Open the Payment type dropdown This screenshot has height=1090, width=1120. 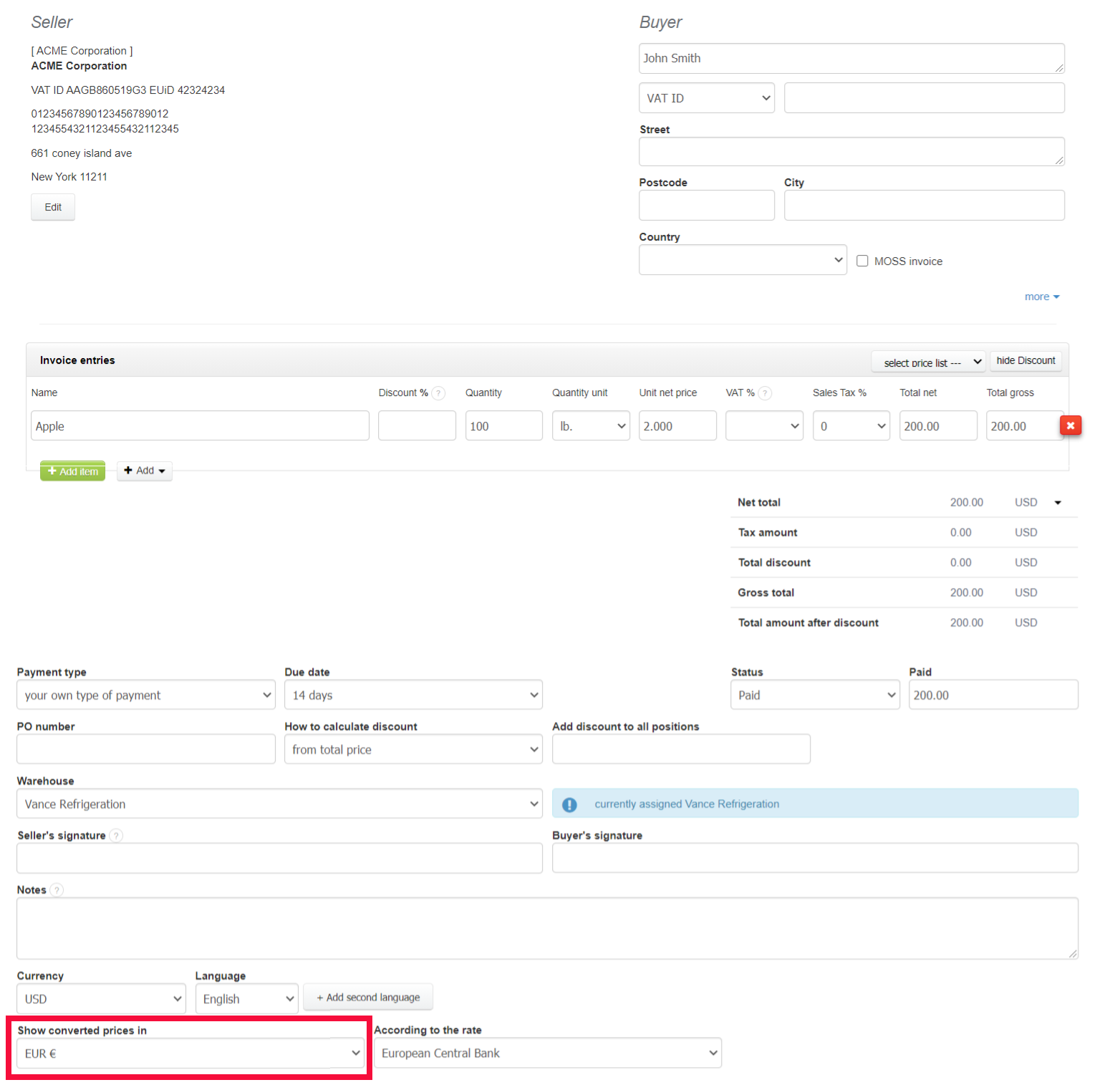pyautogui.click(x=146, y=695)
